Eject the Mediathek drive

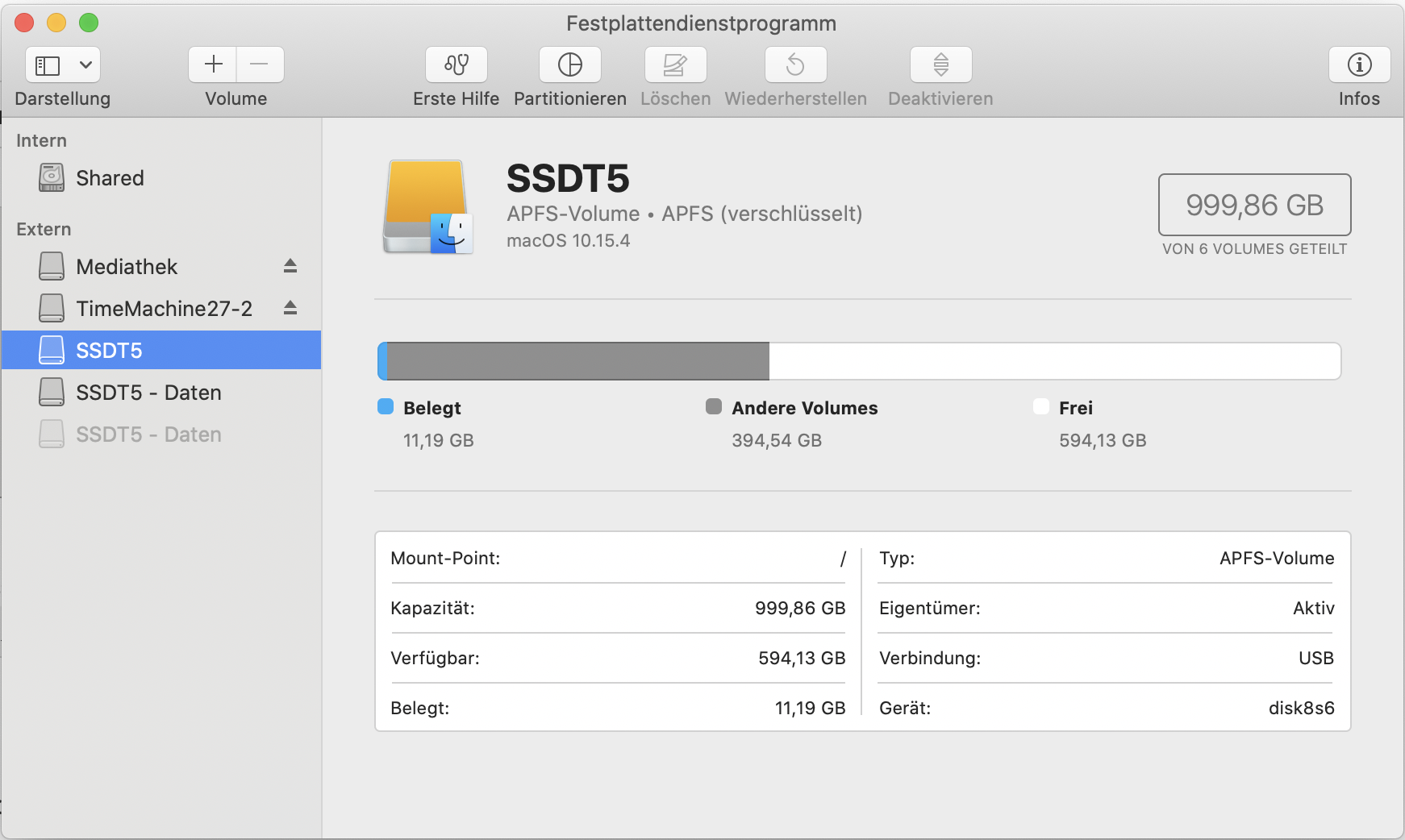tap(290, 266)
